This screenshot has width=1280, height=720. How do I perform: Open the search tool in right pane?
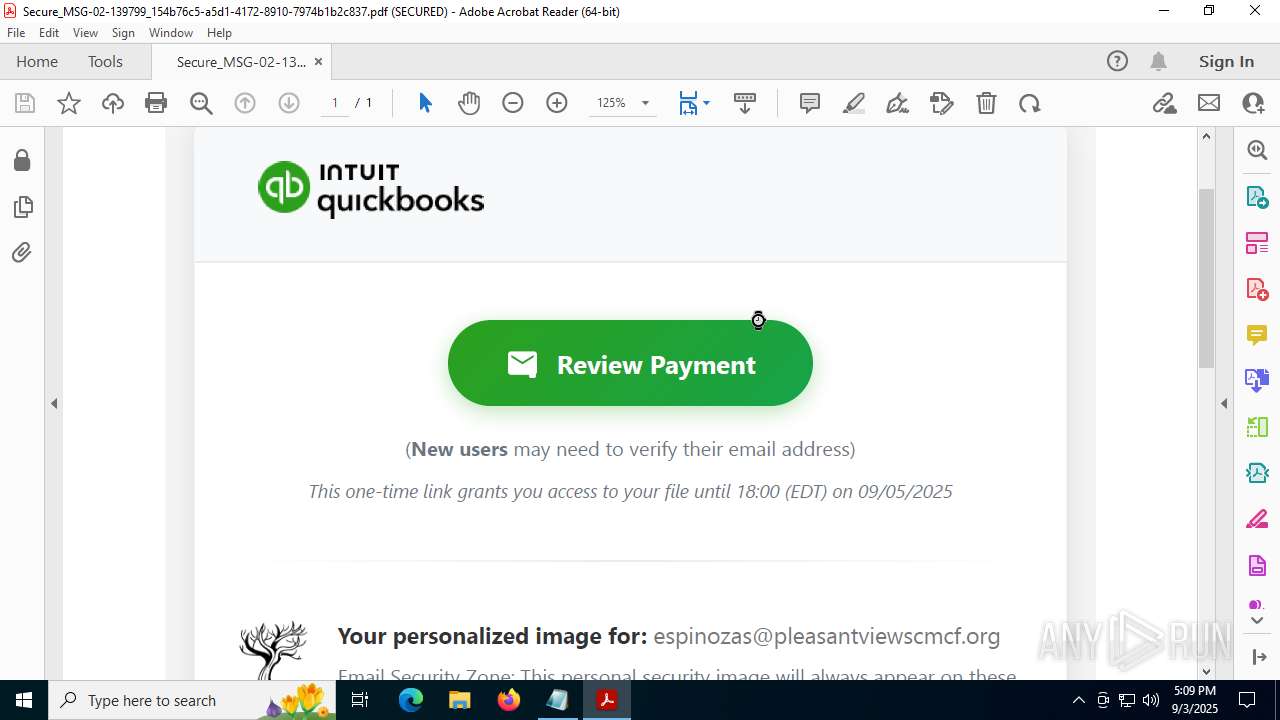point(1257,150)
